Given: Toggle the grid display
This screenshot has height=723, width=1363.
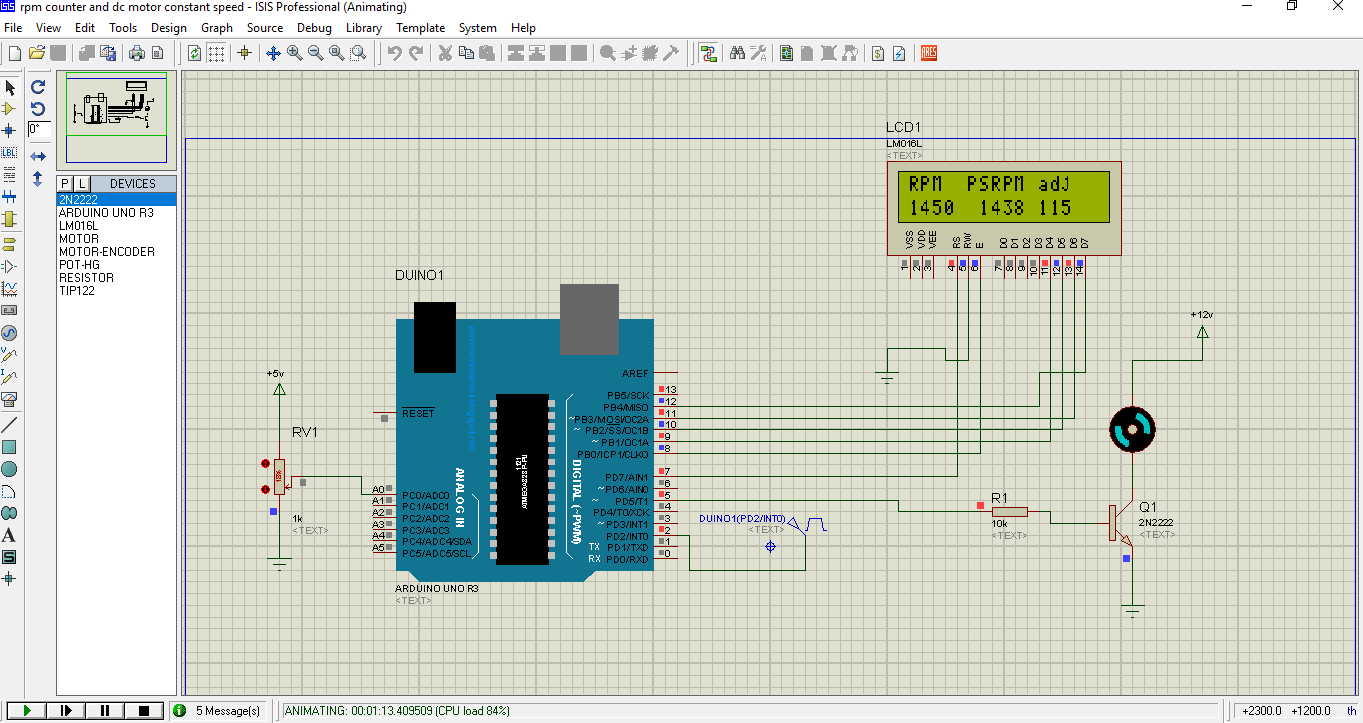Looking at the screenshot, I should pyautogui.click(x=218, y=52).
